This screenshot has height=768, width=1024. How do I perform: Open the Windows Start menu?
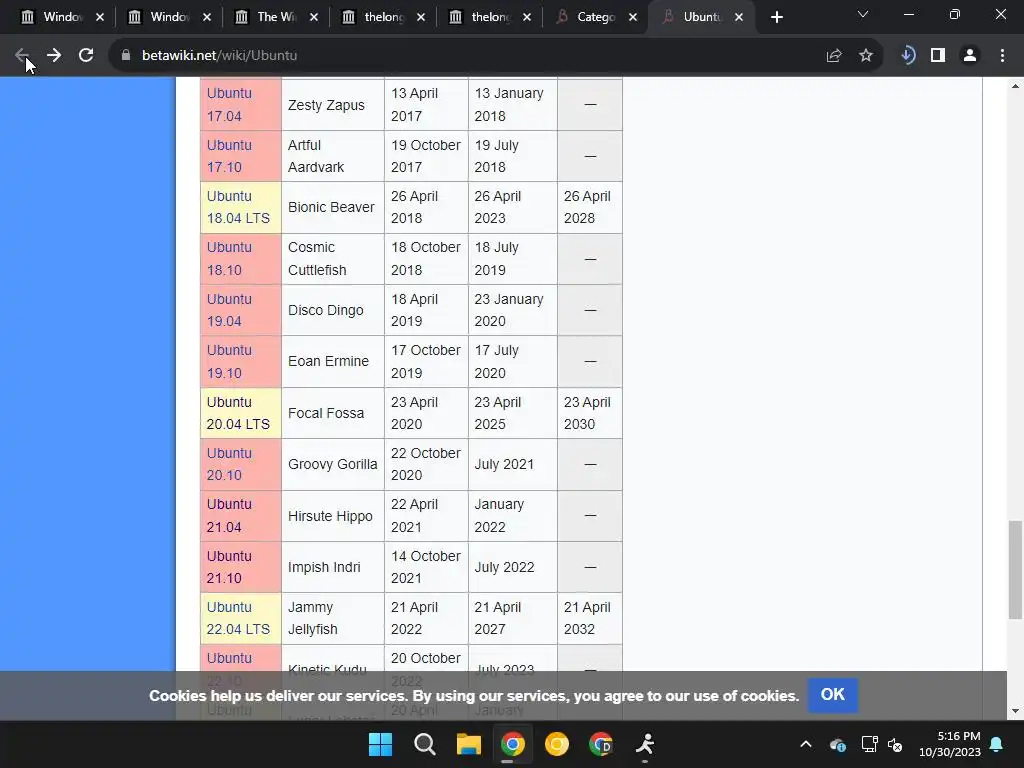click(x=380, y=744)
